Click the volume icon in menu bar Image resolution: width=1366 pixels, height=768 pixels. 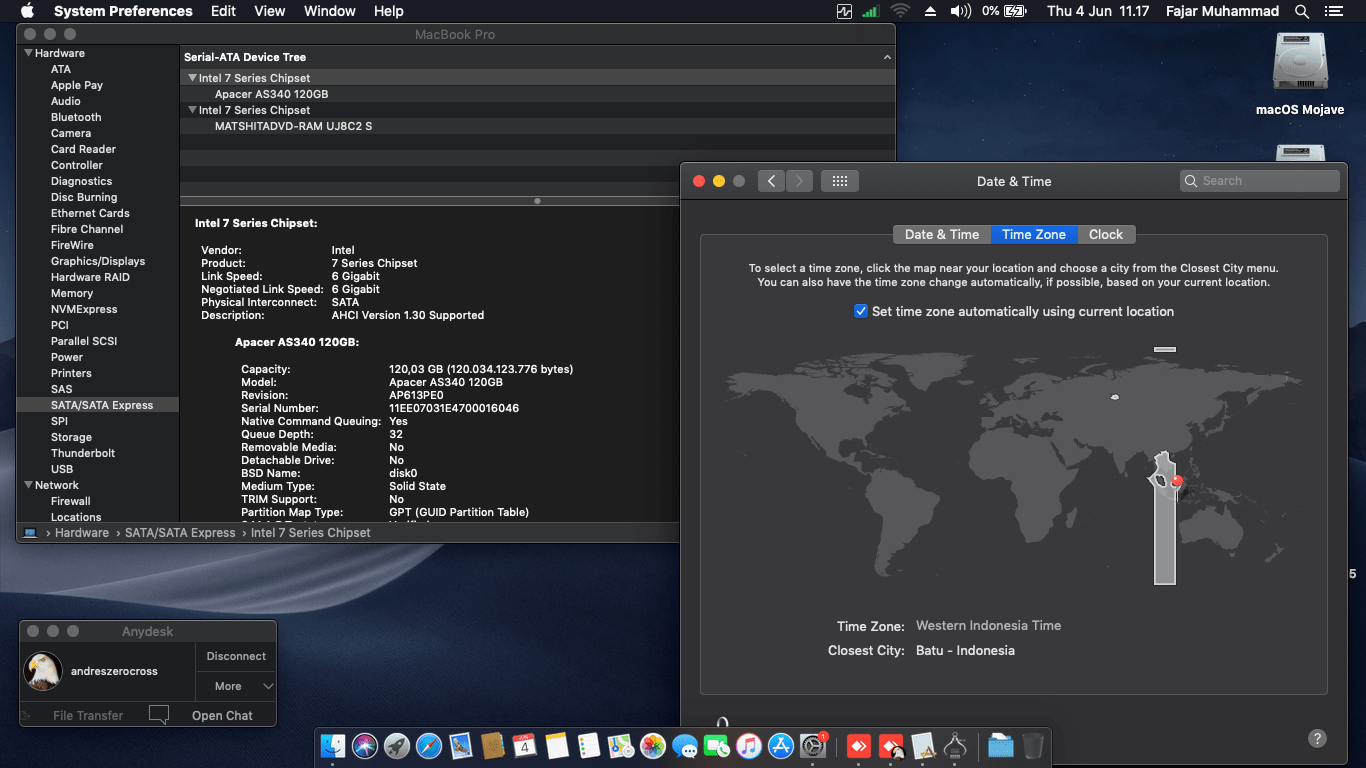(x=960, y=12)
